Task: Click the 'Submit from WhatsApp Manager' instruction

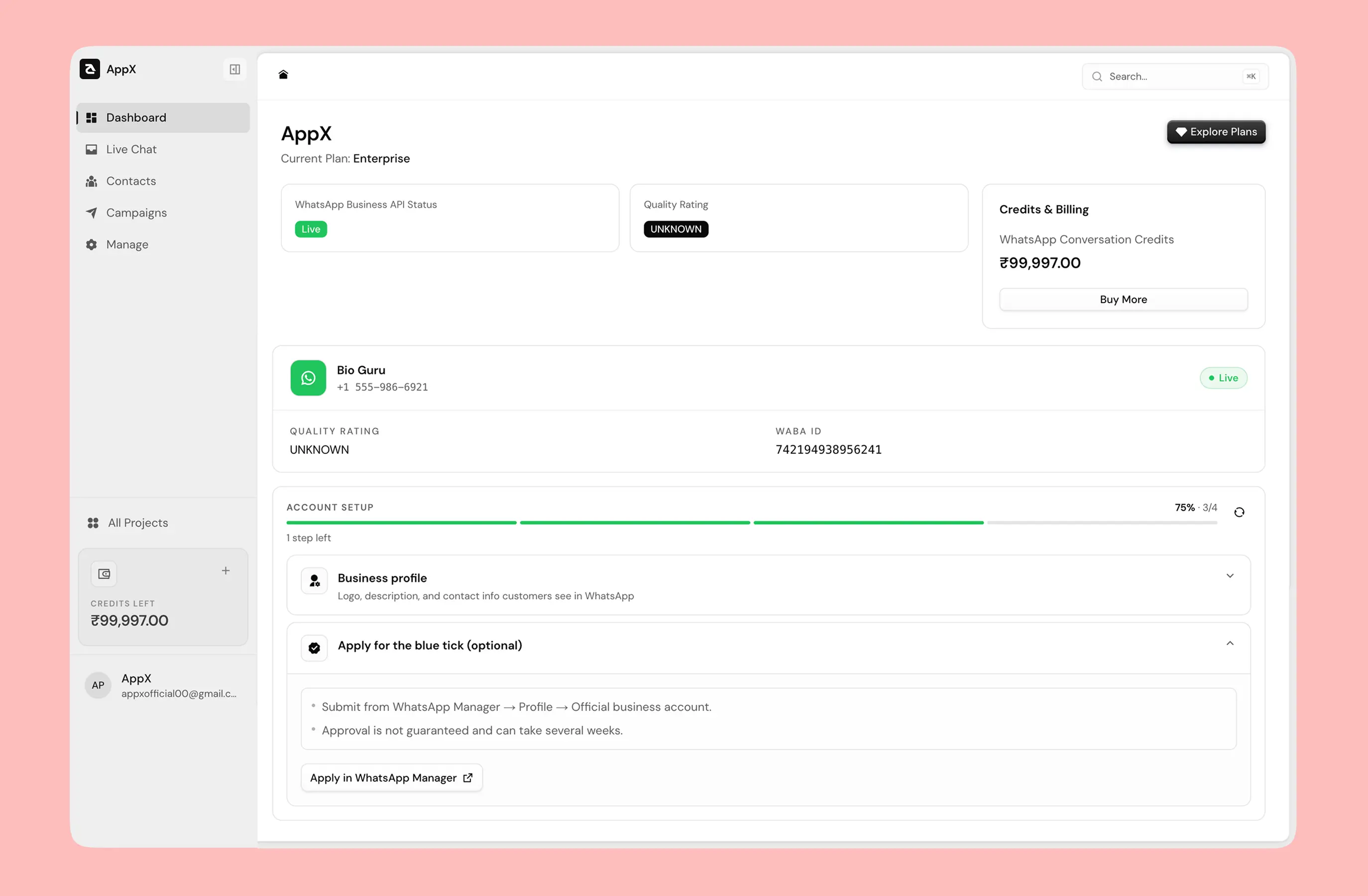Action: [x=516, y=707]
